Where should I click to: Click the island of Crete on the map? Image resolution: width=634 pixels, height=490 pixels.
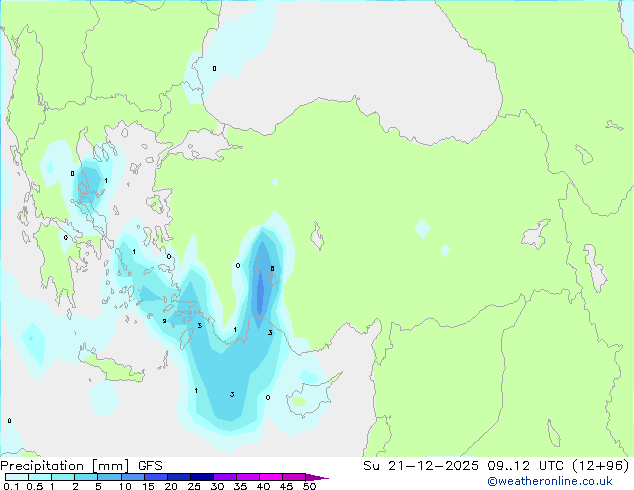coord(111,366)
